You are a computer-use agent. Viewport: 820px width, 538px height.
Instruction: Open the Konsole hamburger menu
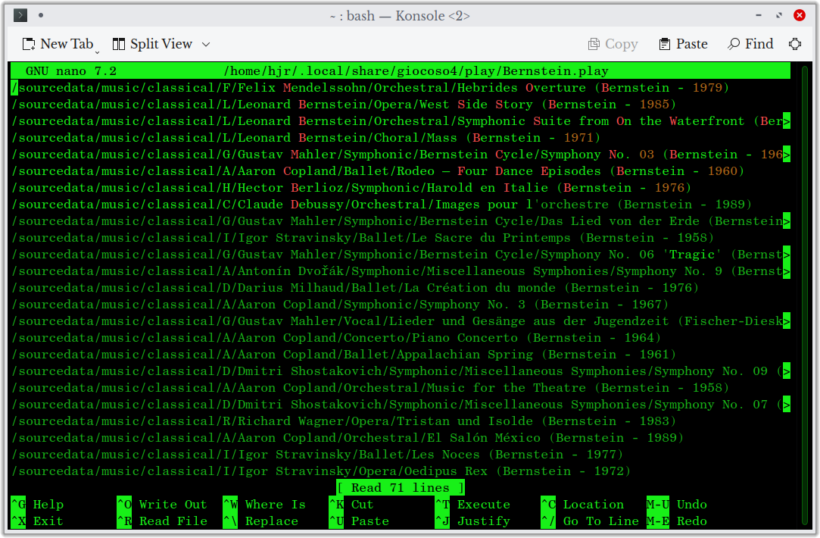(795, 44)
